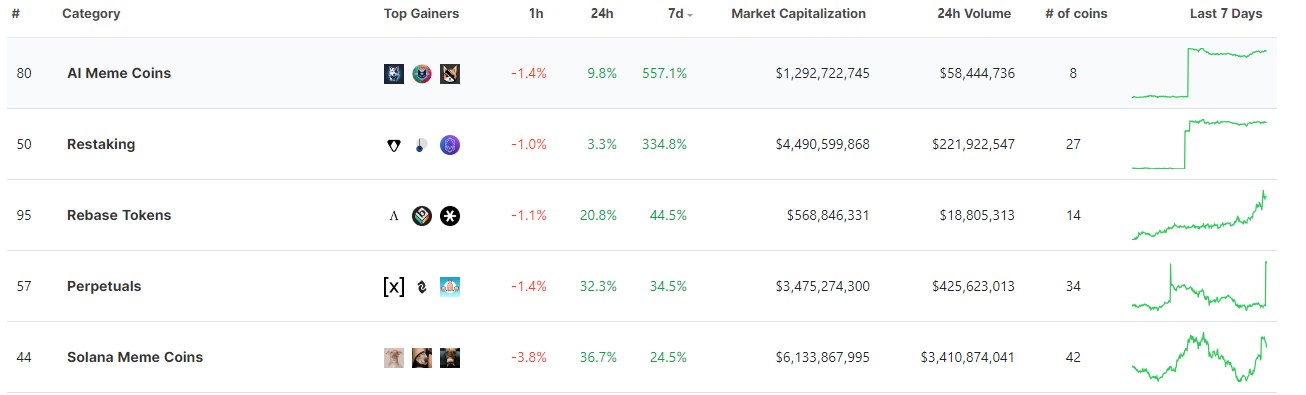Sort table by 7d column arrow

tap(691, 15)
